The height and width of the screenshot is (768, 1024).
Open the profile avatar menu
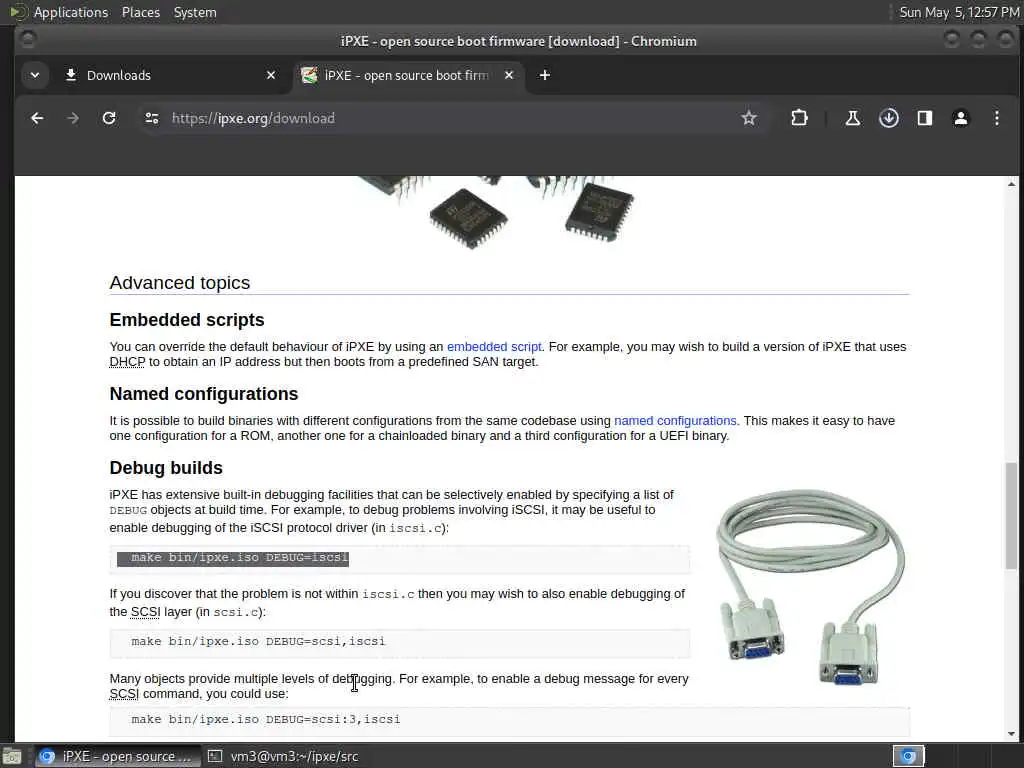(961, 118)
